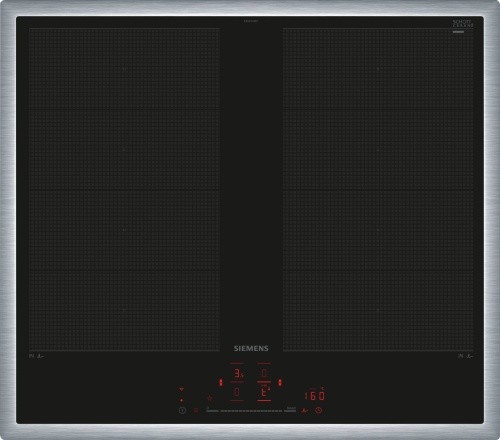Tap the red timer clock symbol

(318, 410)
